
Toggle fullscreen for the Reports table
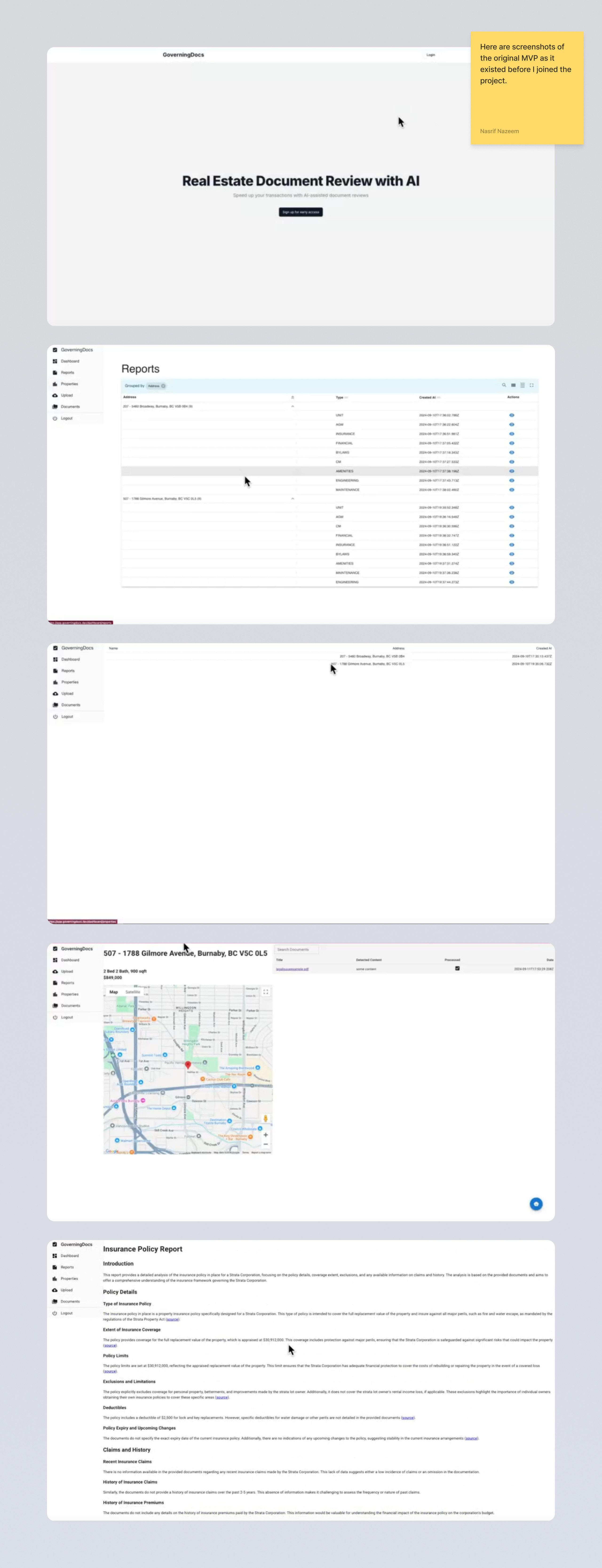pos(531,385)
